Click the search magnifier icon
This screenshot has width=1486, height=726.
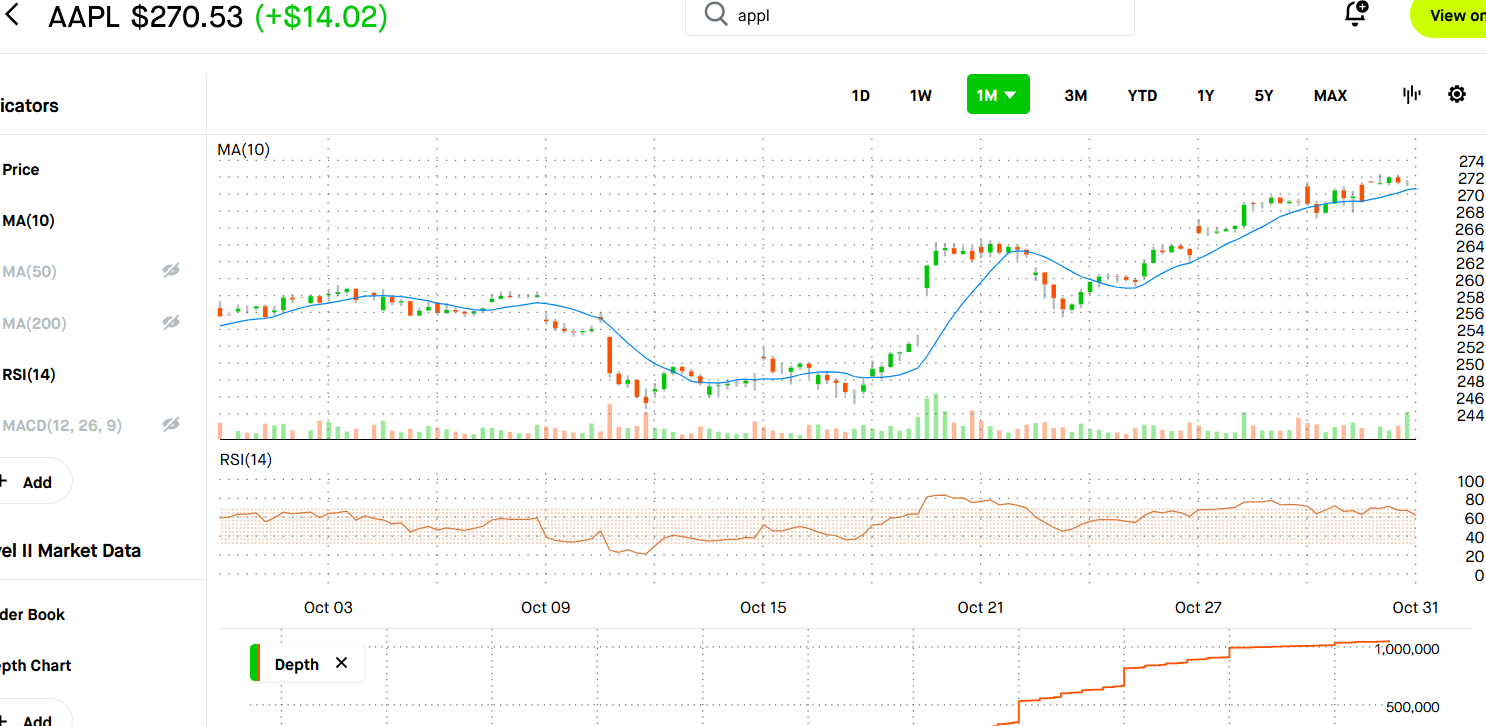[x=716, y=14]
